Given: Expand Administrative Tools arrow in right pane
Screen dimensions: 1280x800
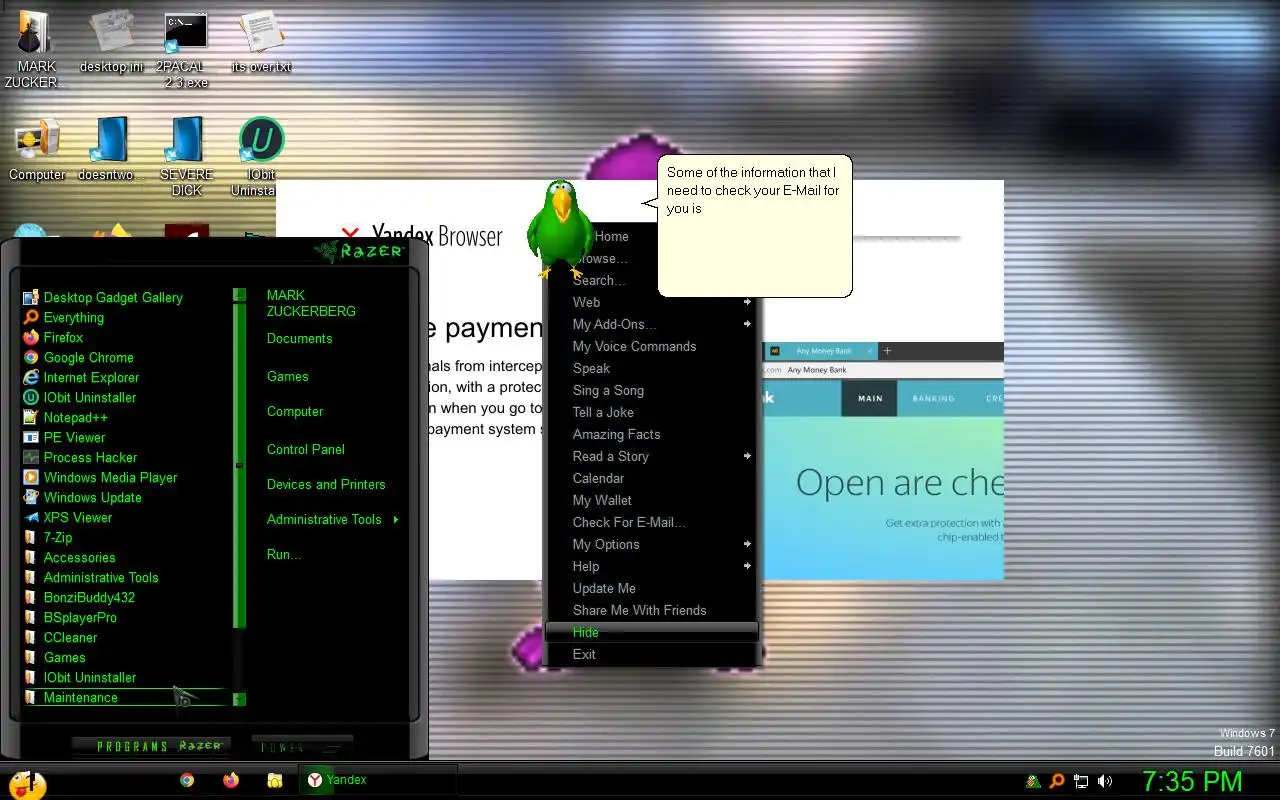Looking at the screenshot, I should pyautogui.click(x=397, y=519).
